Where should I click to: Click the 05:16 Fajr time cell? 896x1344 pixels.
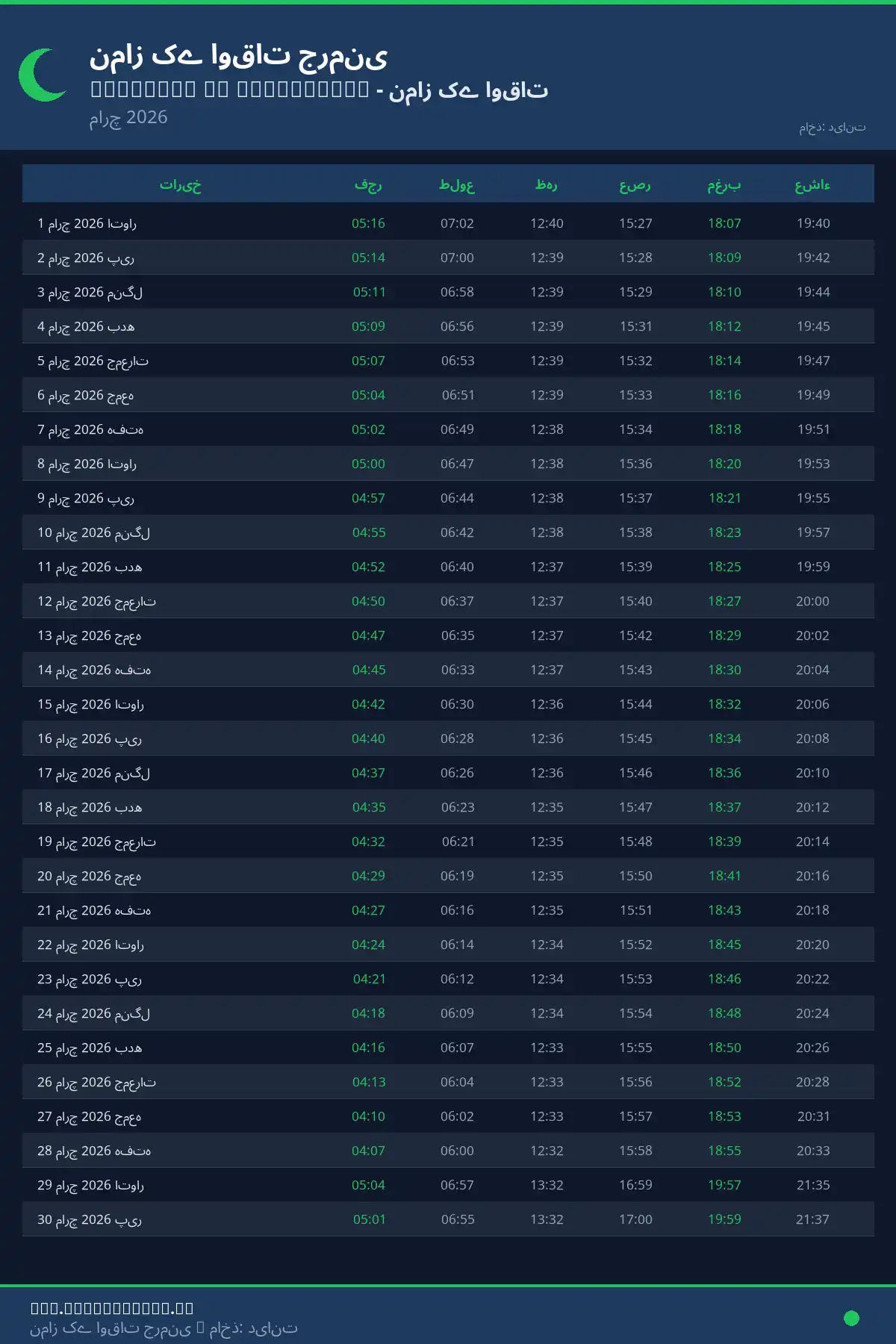[368, 223]
